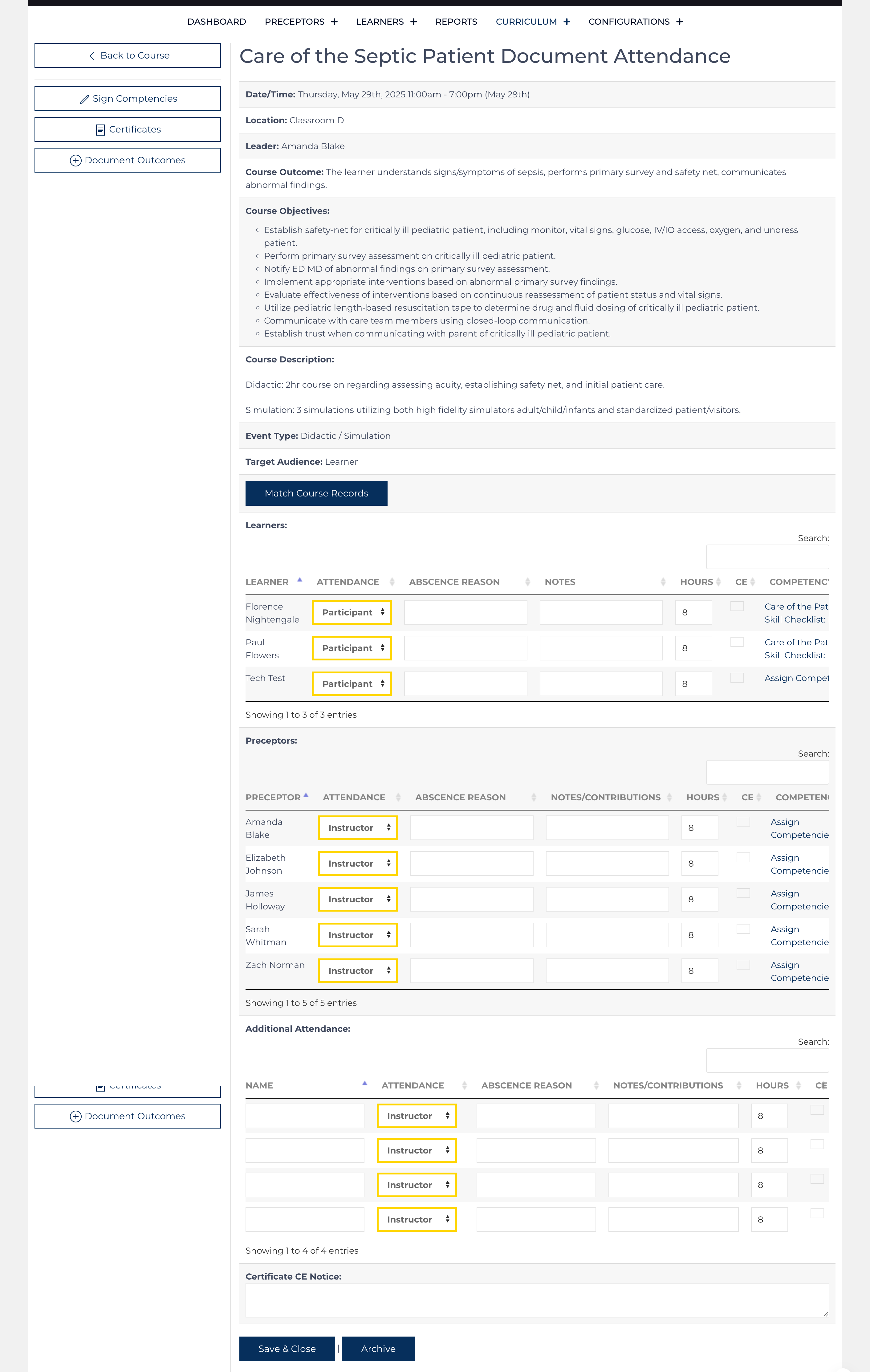870x1372 pixels.
Task: Expand the plus icon beside CONFIGURATIONS menu
Action: click(679, 22)
